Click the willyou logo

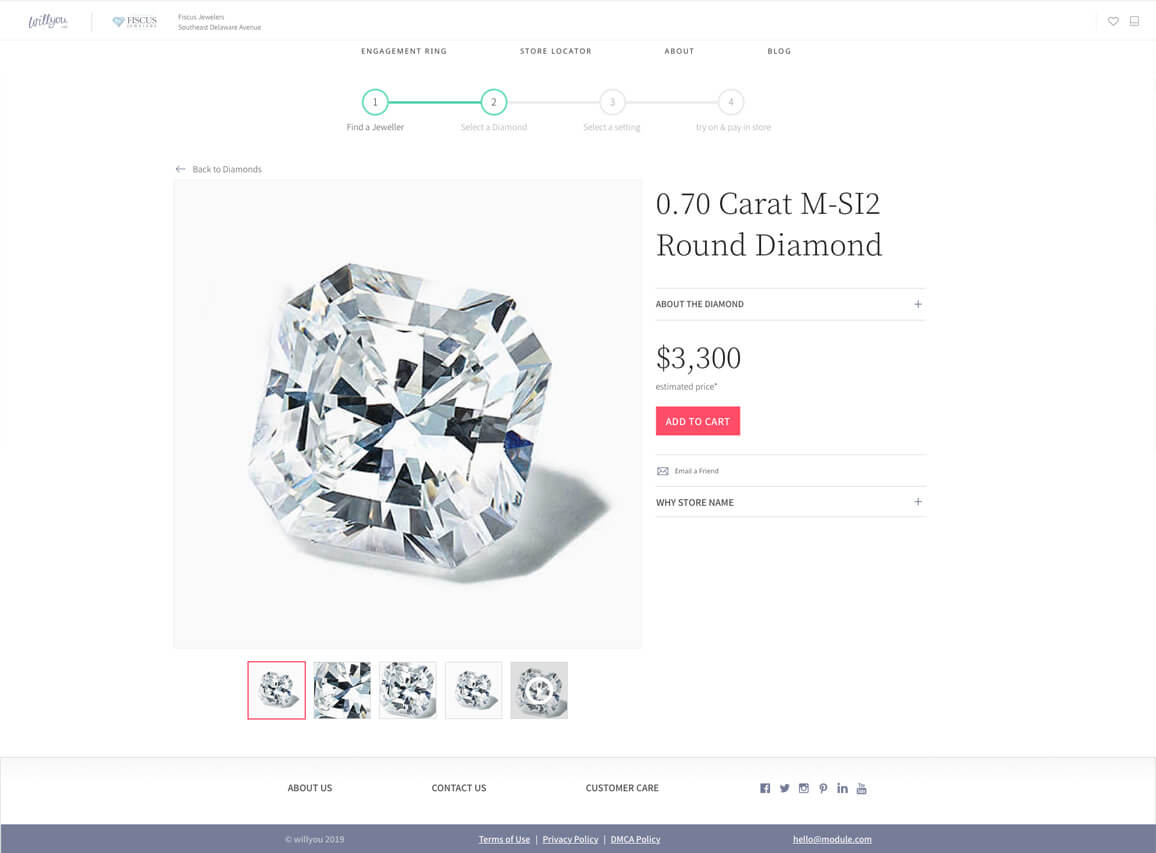[48, 21]
